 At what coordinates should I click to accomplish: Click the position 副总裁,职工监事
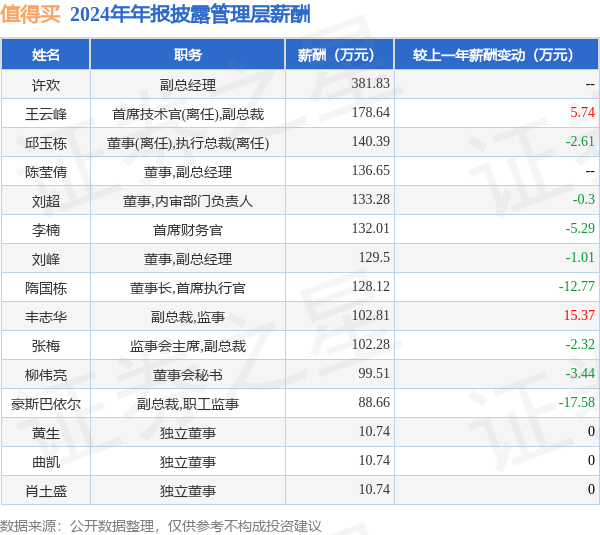point(188,404)
